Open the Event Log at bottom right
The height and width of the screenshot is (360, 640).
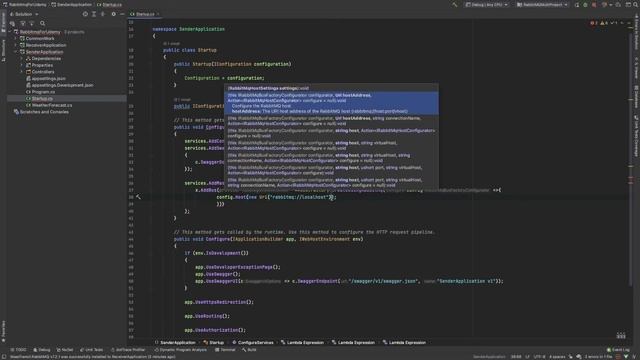pos(618,350)
